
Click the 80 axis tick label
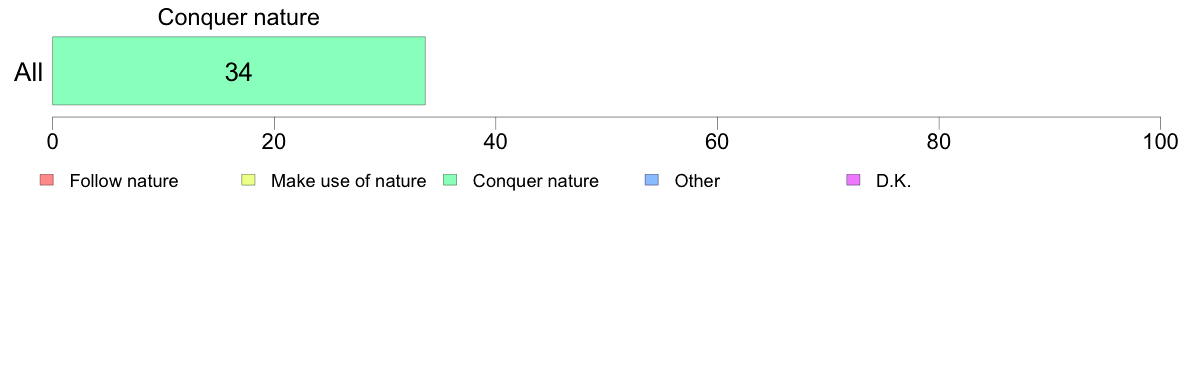939,141
